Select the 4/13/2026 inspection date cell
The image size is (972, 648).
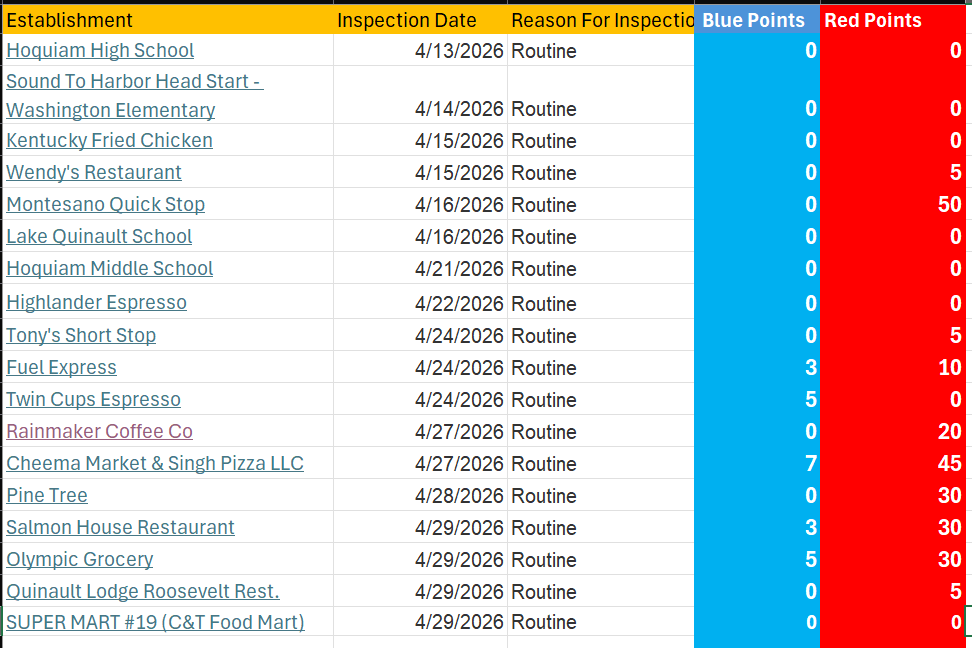tap(420, 50)
